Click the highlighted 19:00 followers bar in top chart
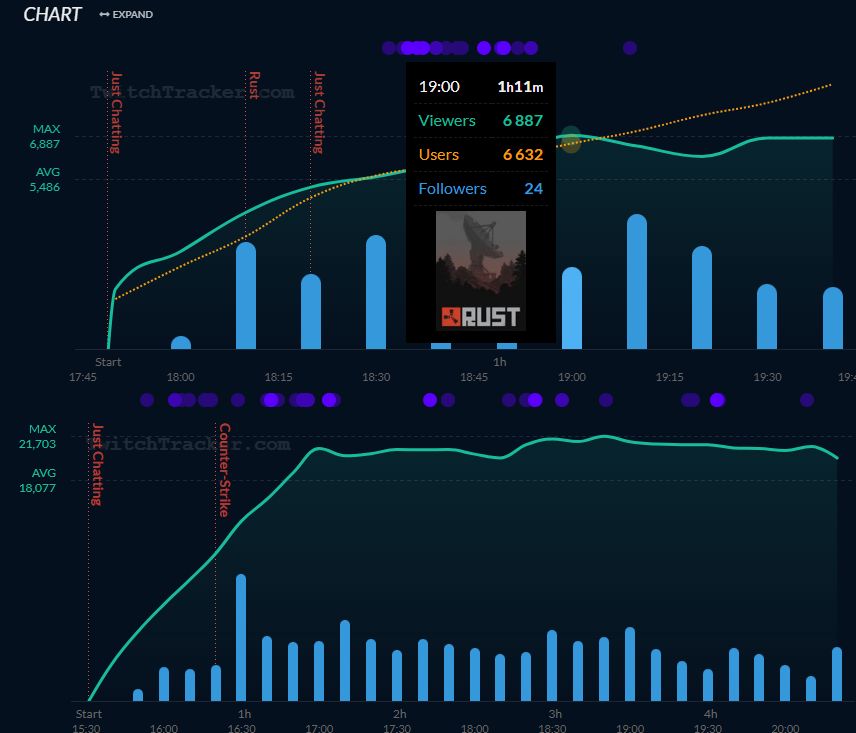Screen dimensions: 856x733 pos(572,308)
